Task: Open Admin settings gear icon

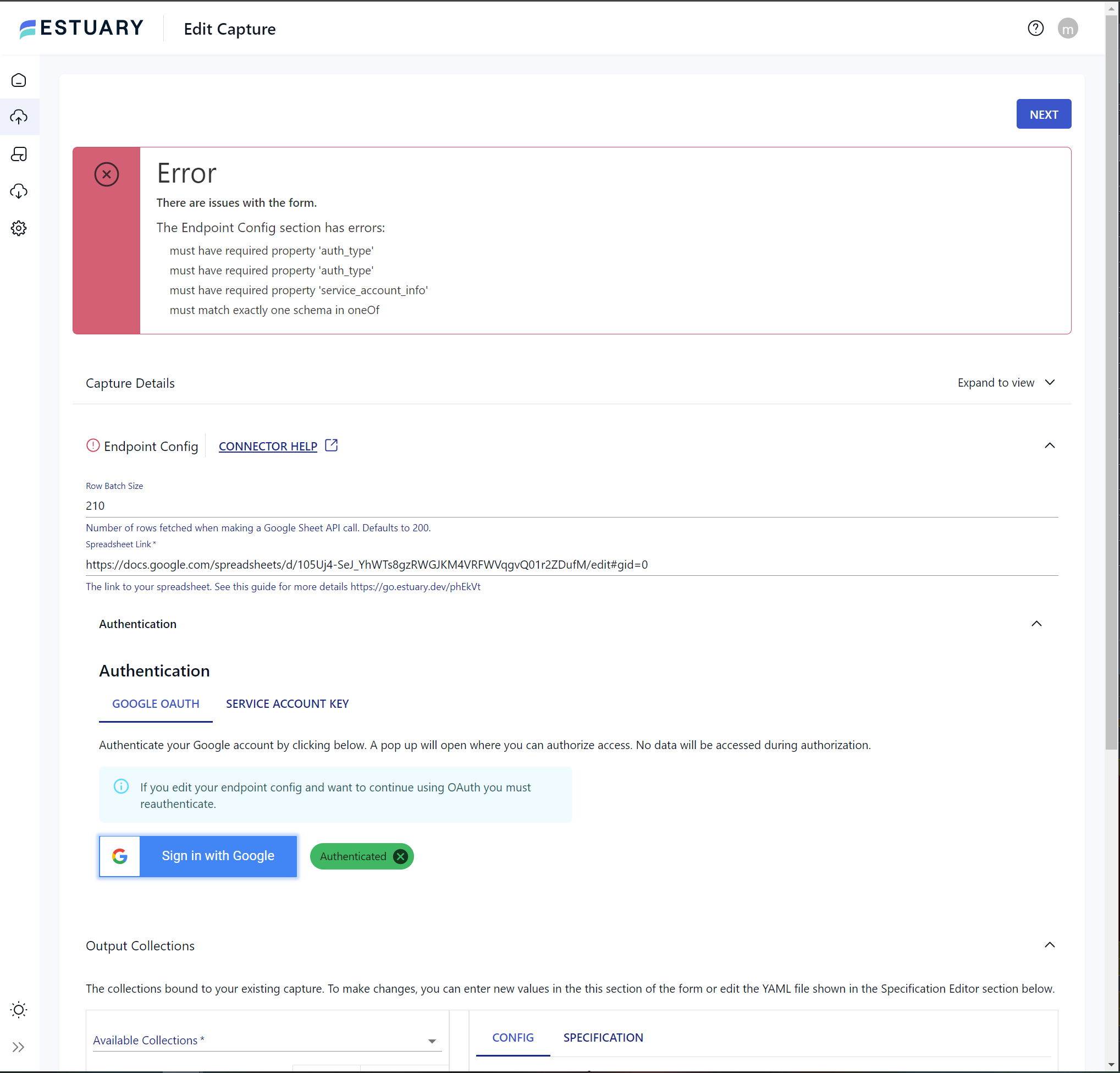Action: (x=19, y=228)
